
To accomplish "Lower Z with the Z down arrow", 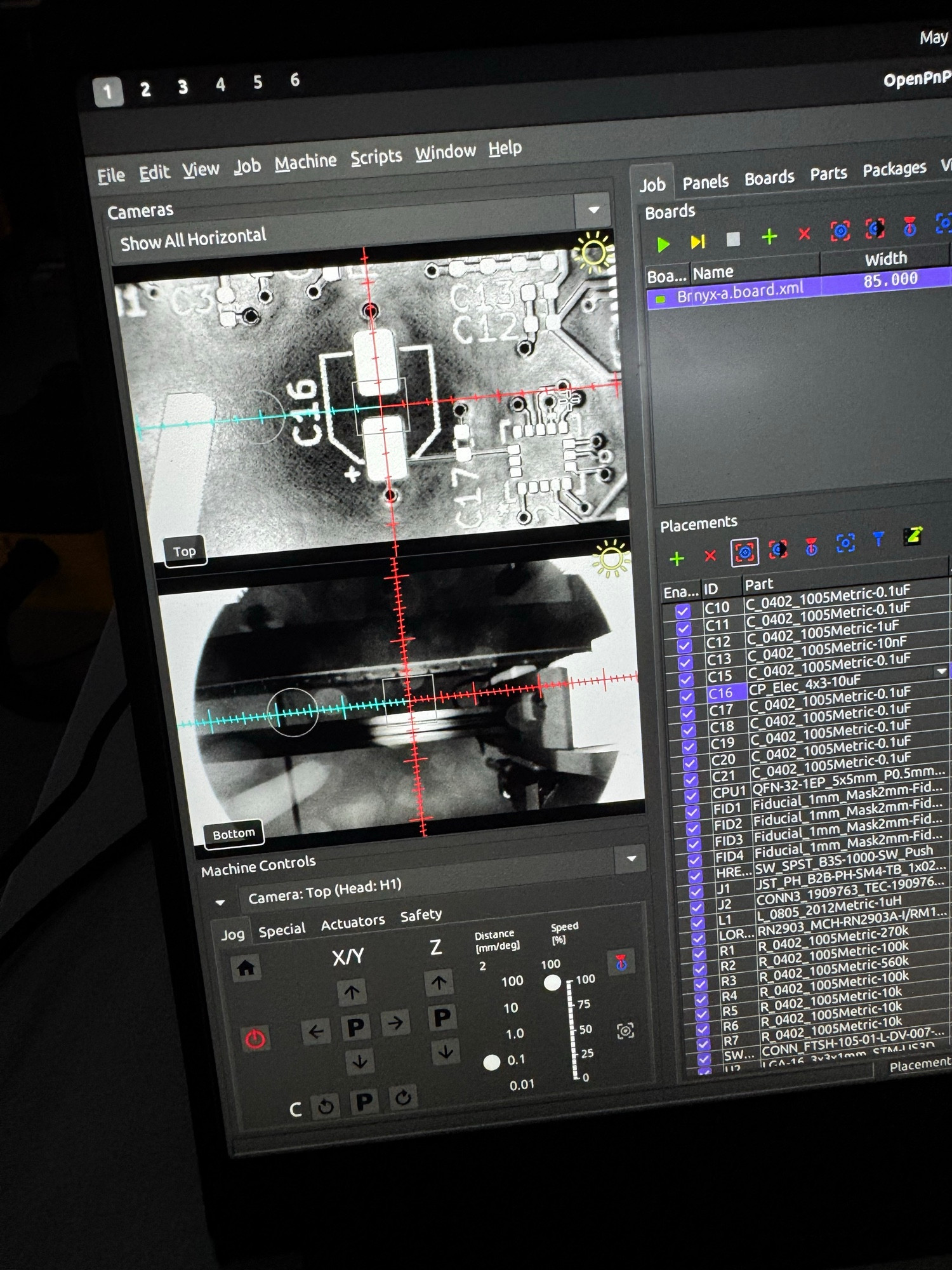I will pyautogui.click(x=446, y=1052).
